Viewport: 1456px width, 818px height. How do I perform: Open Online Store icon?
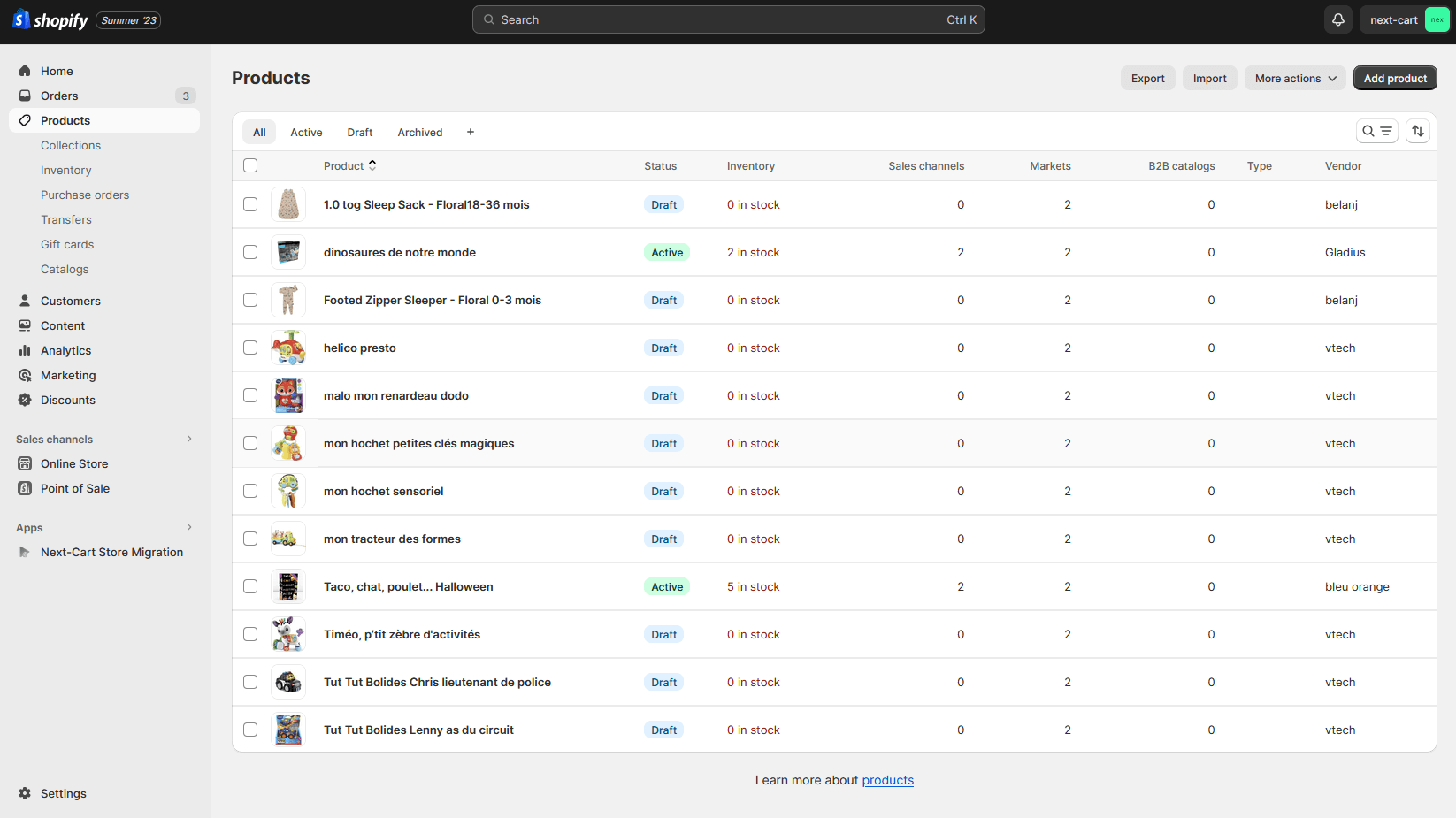coord(25,463)
